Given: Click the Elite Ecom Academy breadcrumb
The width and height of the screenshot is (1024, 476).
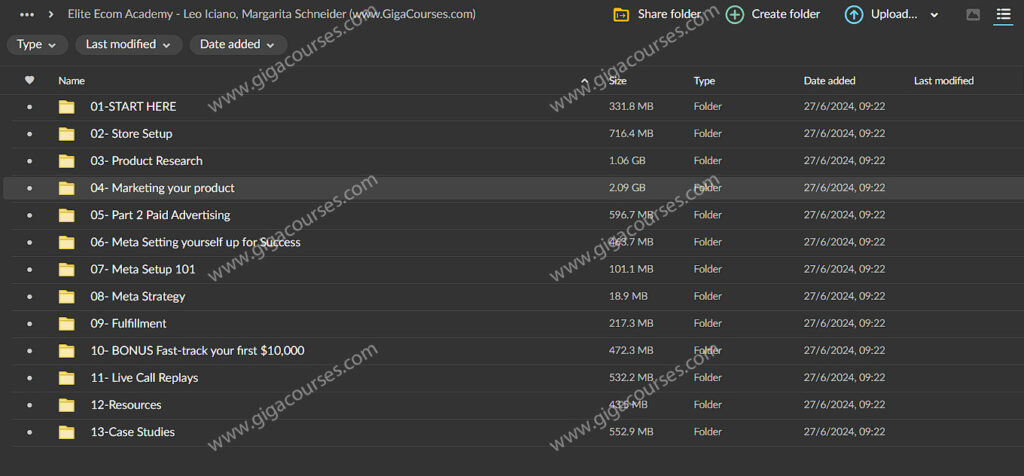Looking at the screenshot, I should click(271, 14).
